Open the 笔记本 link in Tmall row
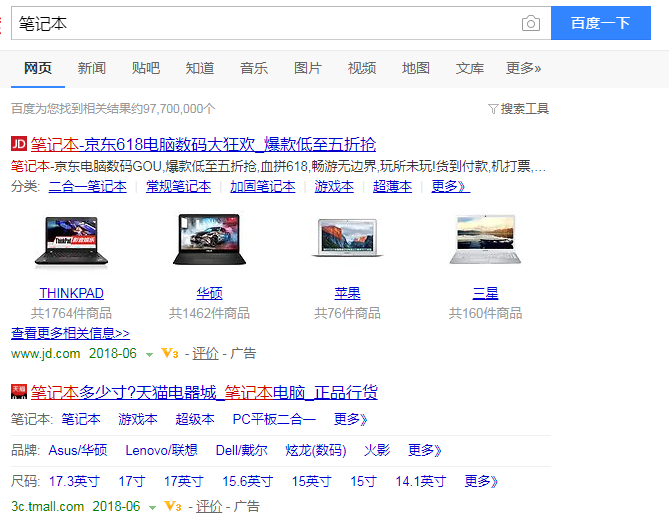This screenshot has height=517, width=669. pyautogui.click(x=81, y=419)
